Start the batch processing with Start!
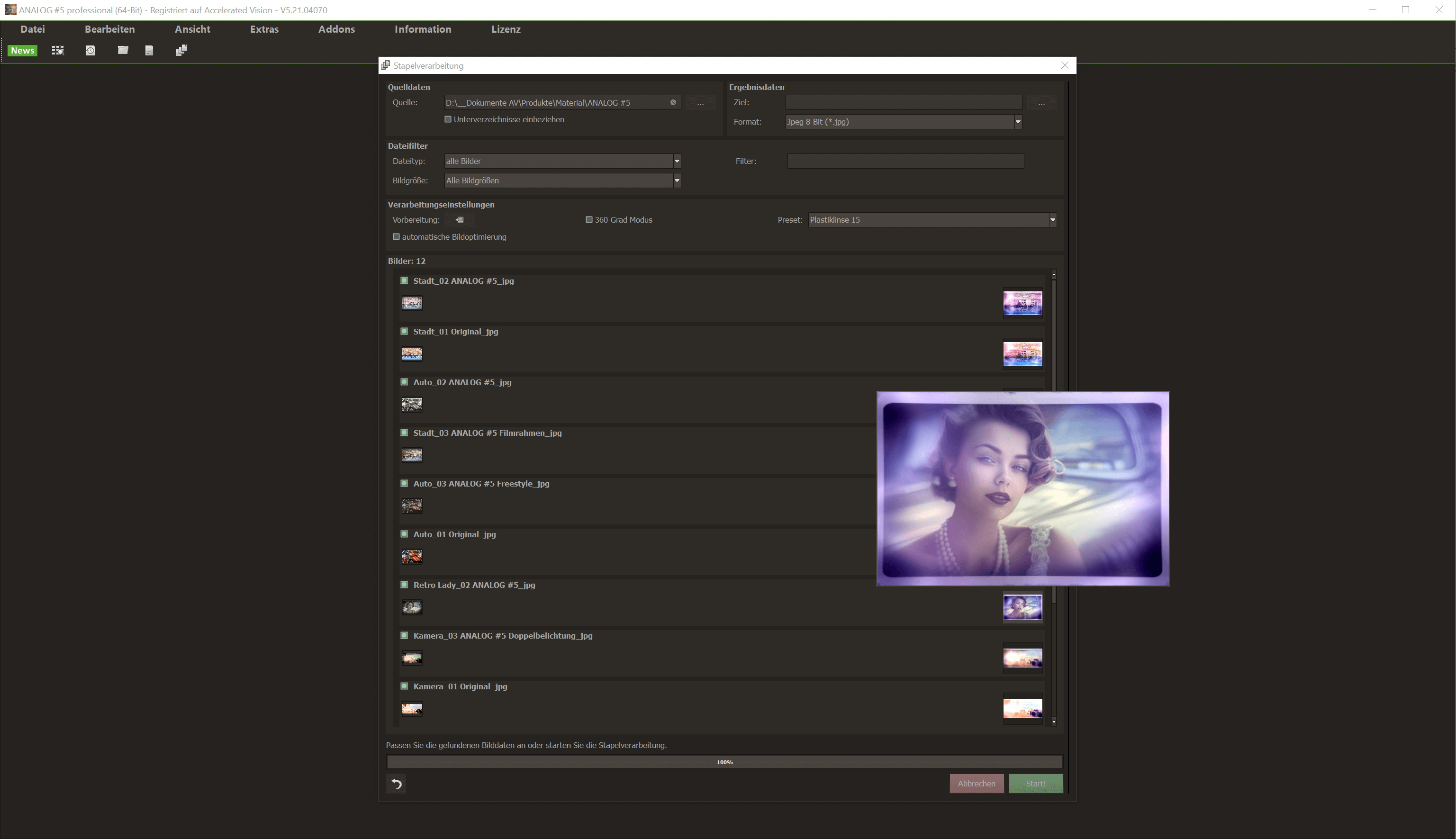This screenshot has height=839, width=1456. point(1035,783)
